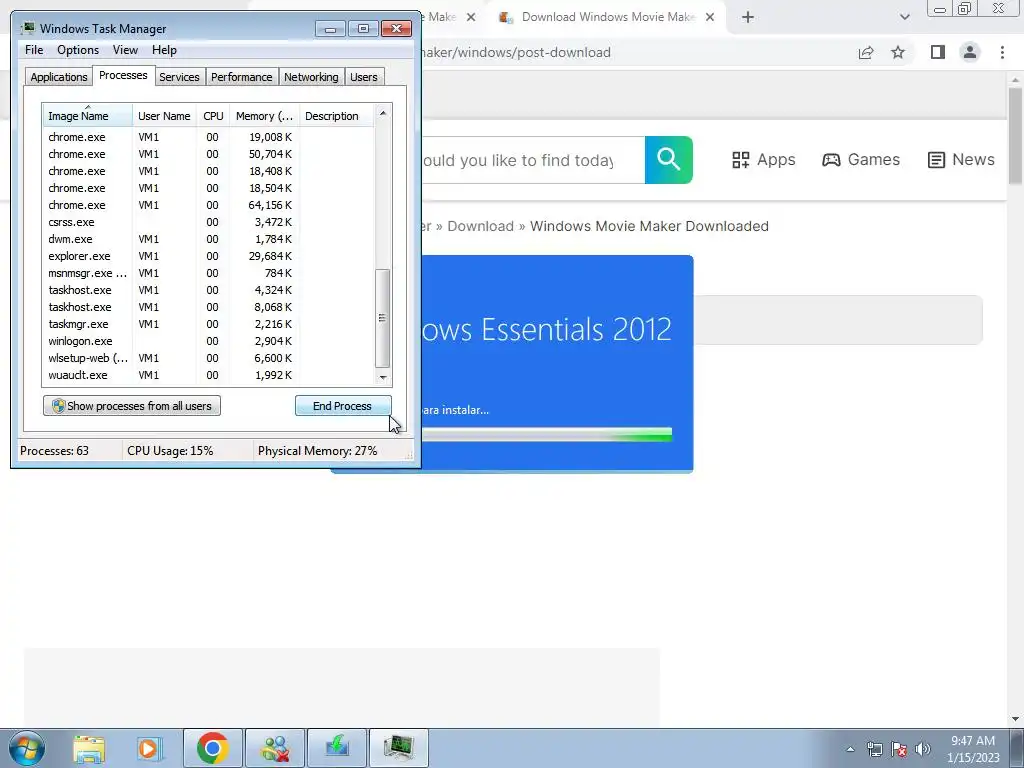
Task: Click the website search input field
Action: (x=533, y=160)
